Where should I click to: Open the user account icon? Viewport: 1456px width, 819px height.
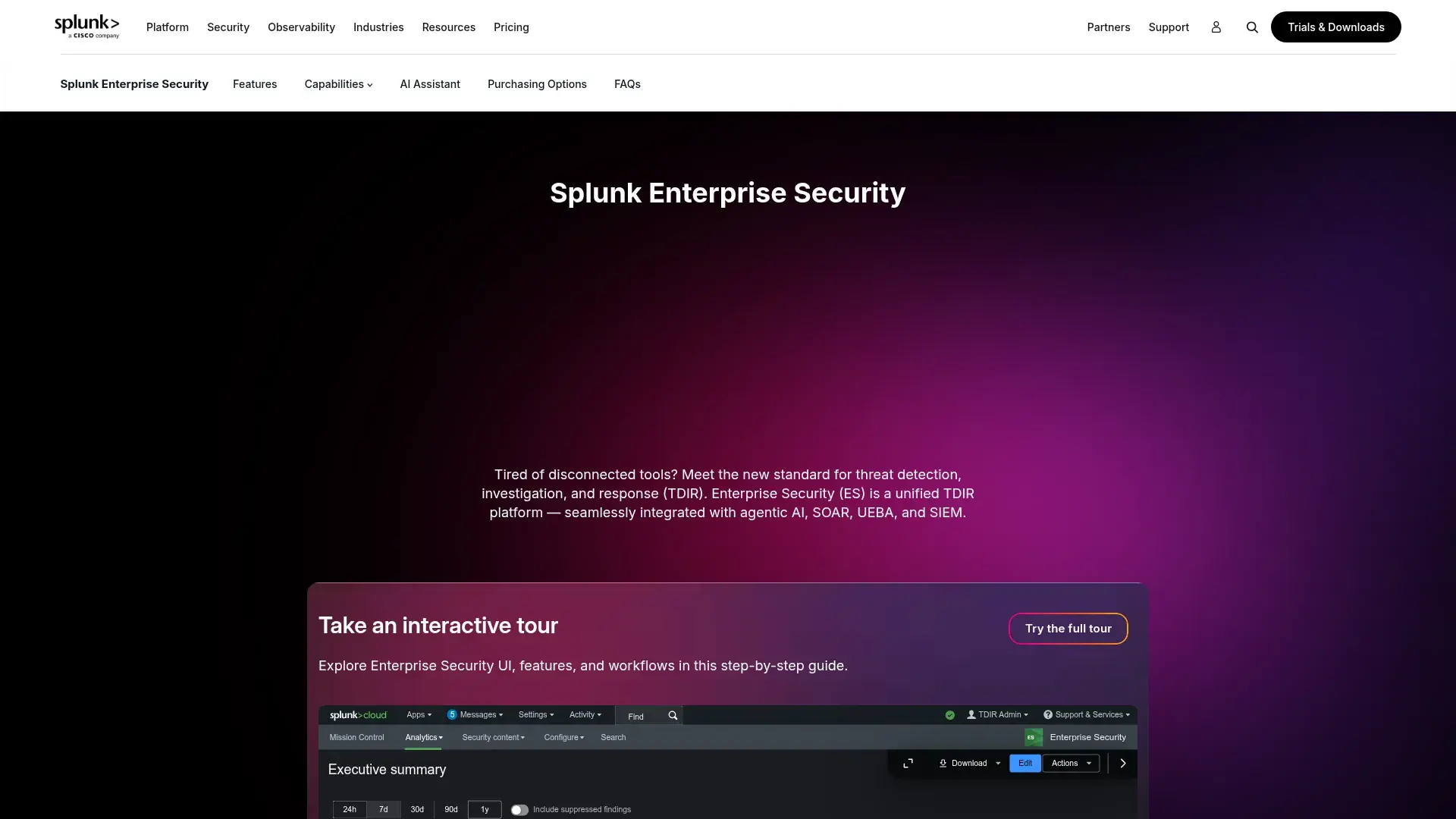[x=1216, y=27]
